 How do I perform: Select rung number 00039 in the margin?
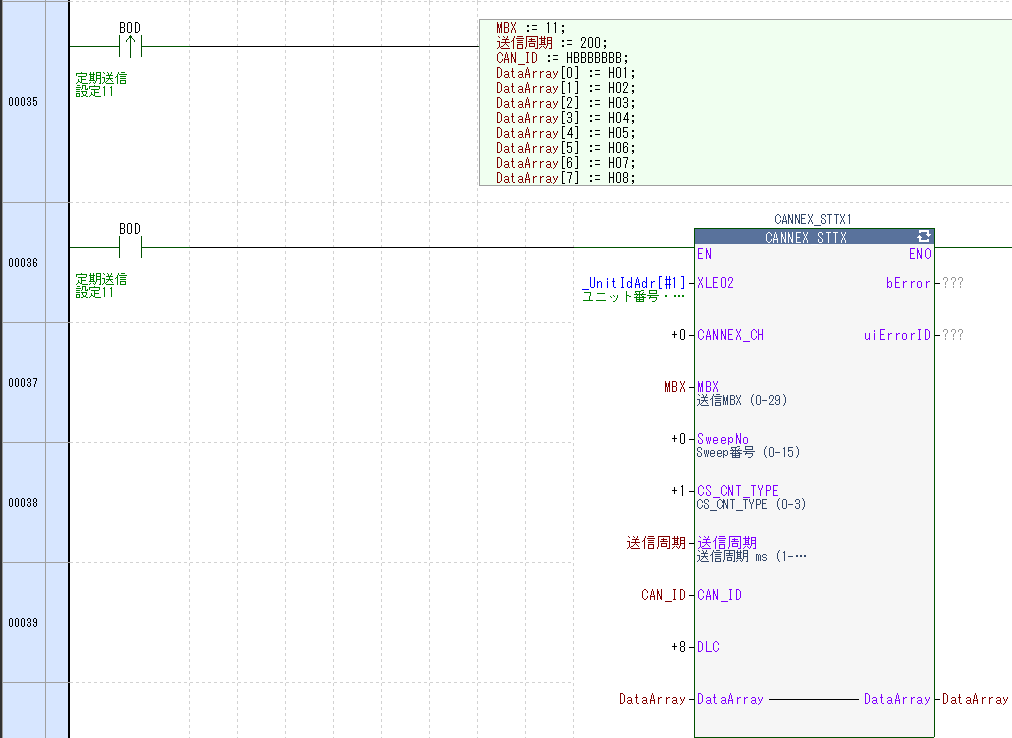(x=22, y=623)
